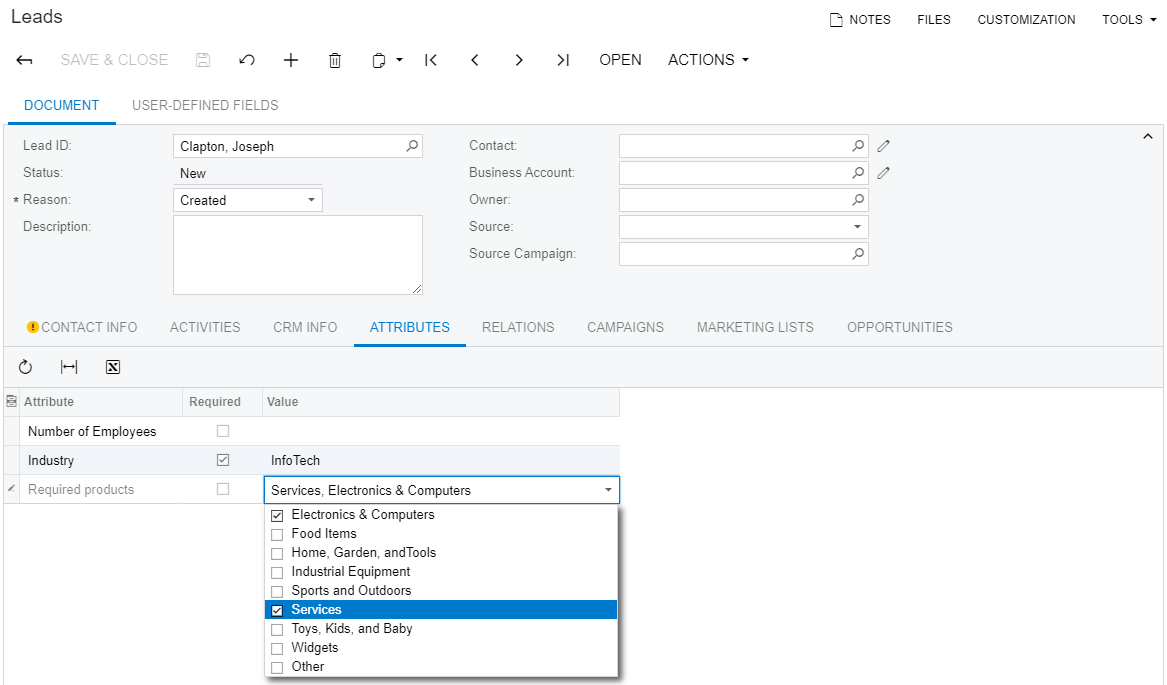Screen dimensions: 1167x685
Task: Click the back arrow icon in toolbar
Action: click(x=25, y=60)
